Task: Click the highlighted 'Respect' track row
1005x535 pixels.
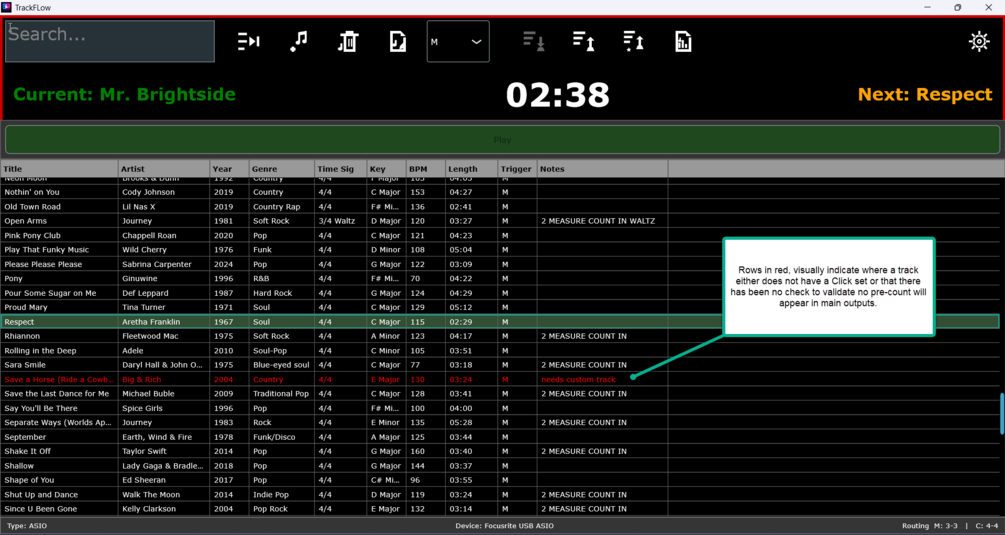Action: coord(500,322)
